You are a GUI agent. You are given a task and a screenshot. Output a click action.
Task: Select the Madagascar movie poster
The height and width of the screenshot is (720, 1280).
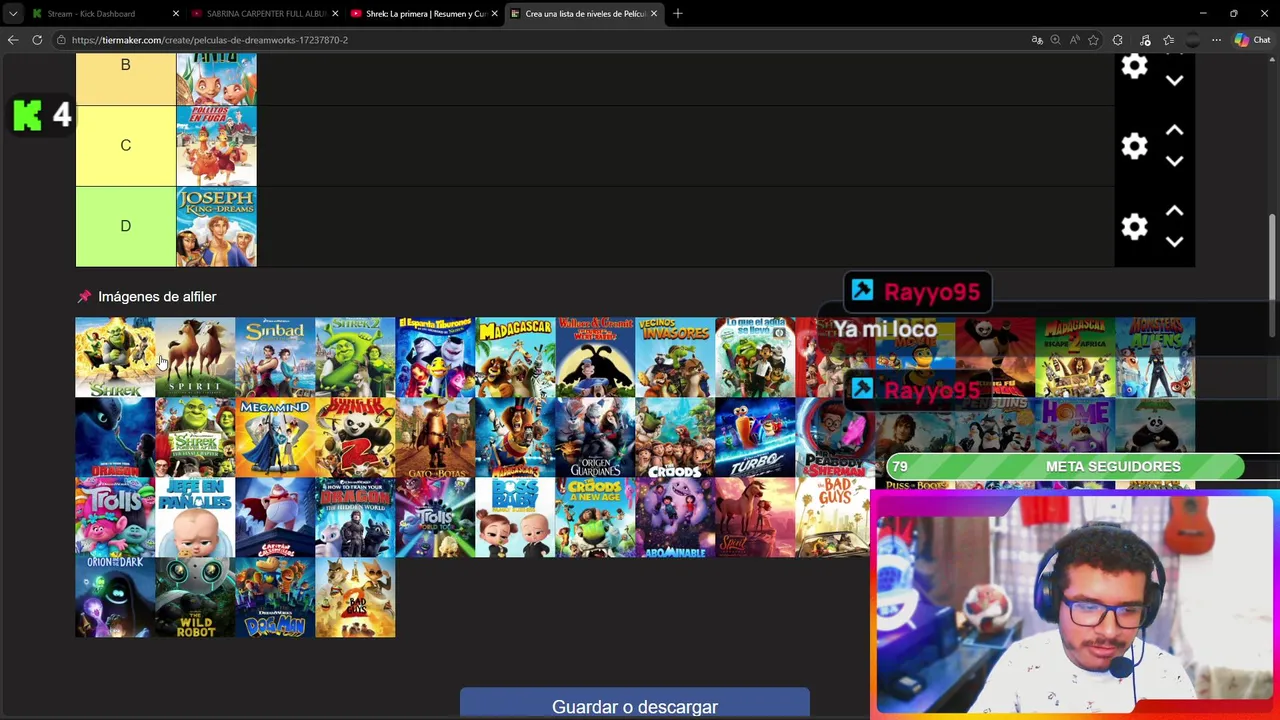coord(515,357)
